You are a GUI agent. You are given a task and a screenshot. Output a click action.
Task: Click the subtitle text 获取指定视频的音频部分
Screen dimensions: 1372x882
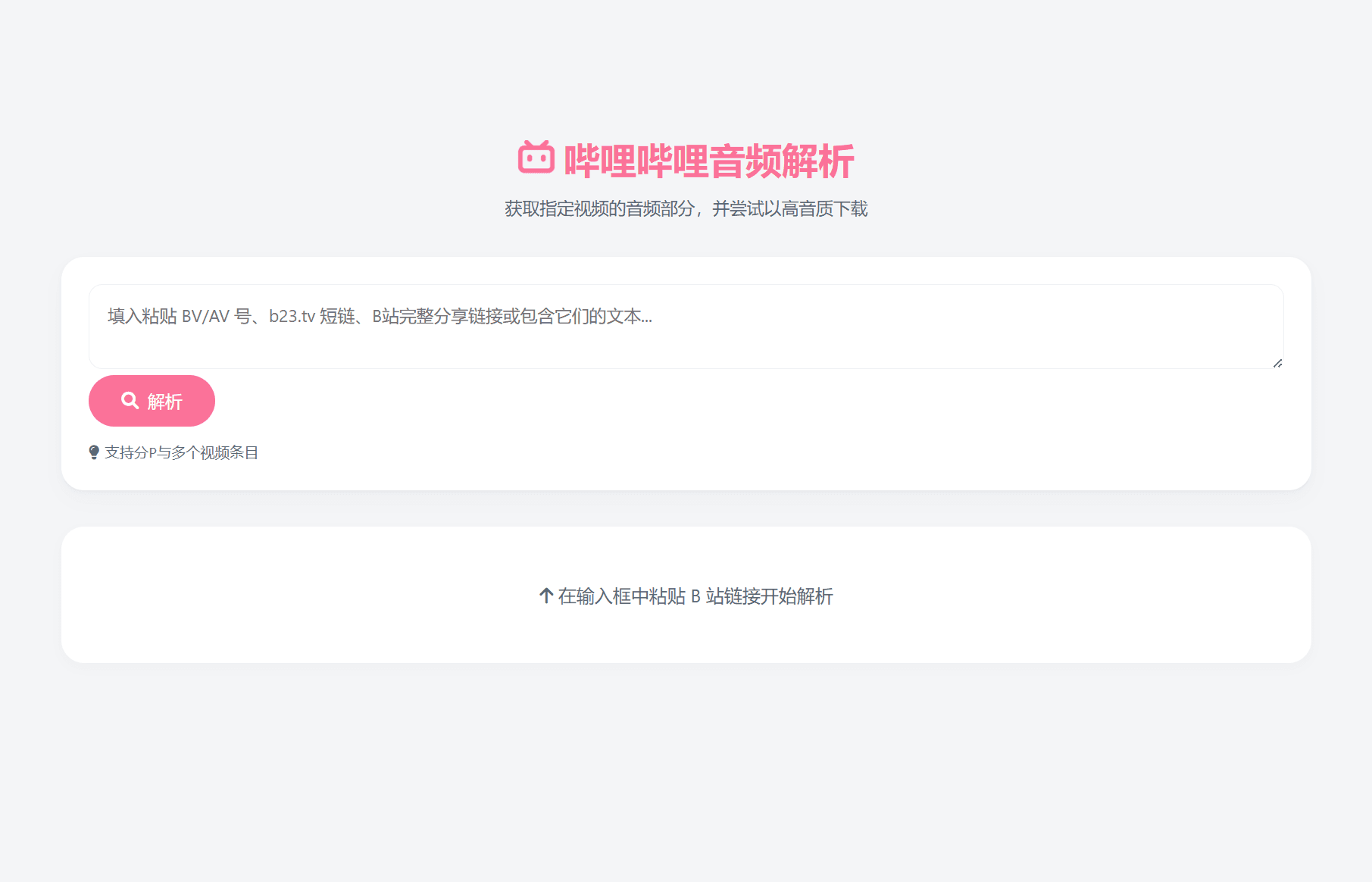point(598,209)
